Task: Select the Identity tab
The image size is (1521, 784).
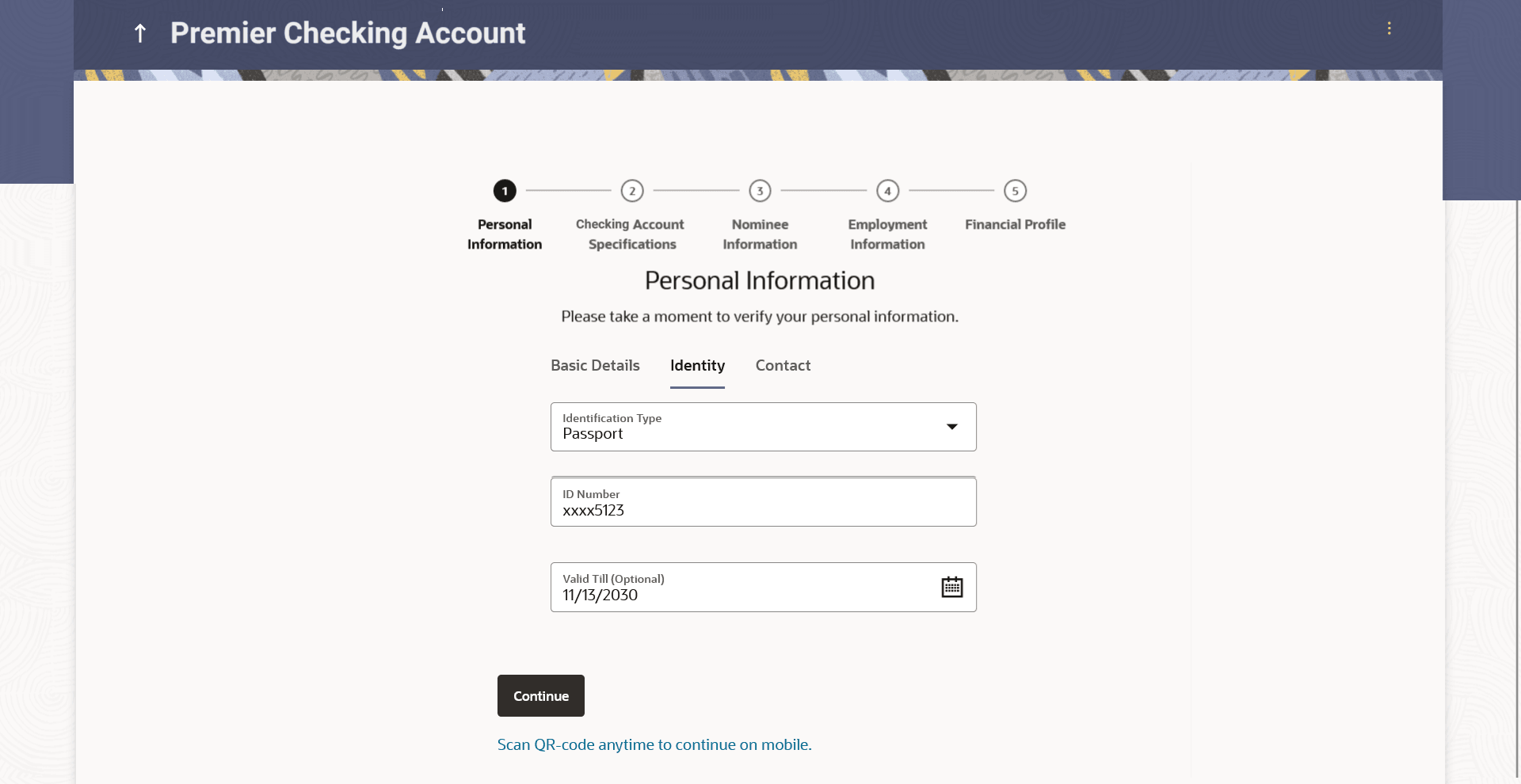Action: click(697, 366)
